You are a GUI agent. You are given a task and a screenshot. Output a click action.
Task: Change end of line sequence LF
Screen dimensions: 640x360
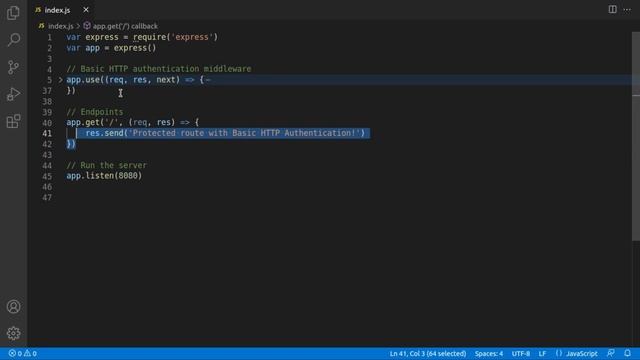[542, 353]
